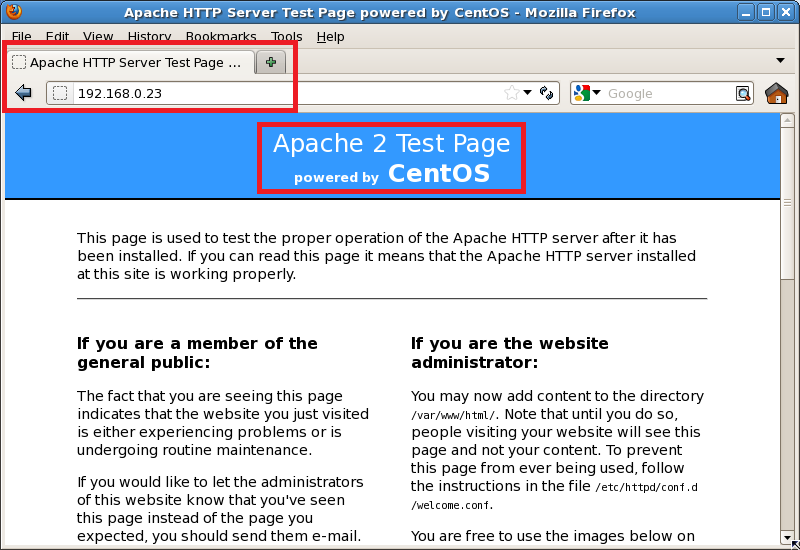Maximize the Firefox window
The image size is (800, 550).
[x=766, y=12]
